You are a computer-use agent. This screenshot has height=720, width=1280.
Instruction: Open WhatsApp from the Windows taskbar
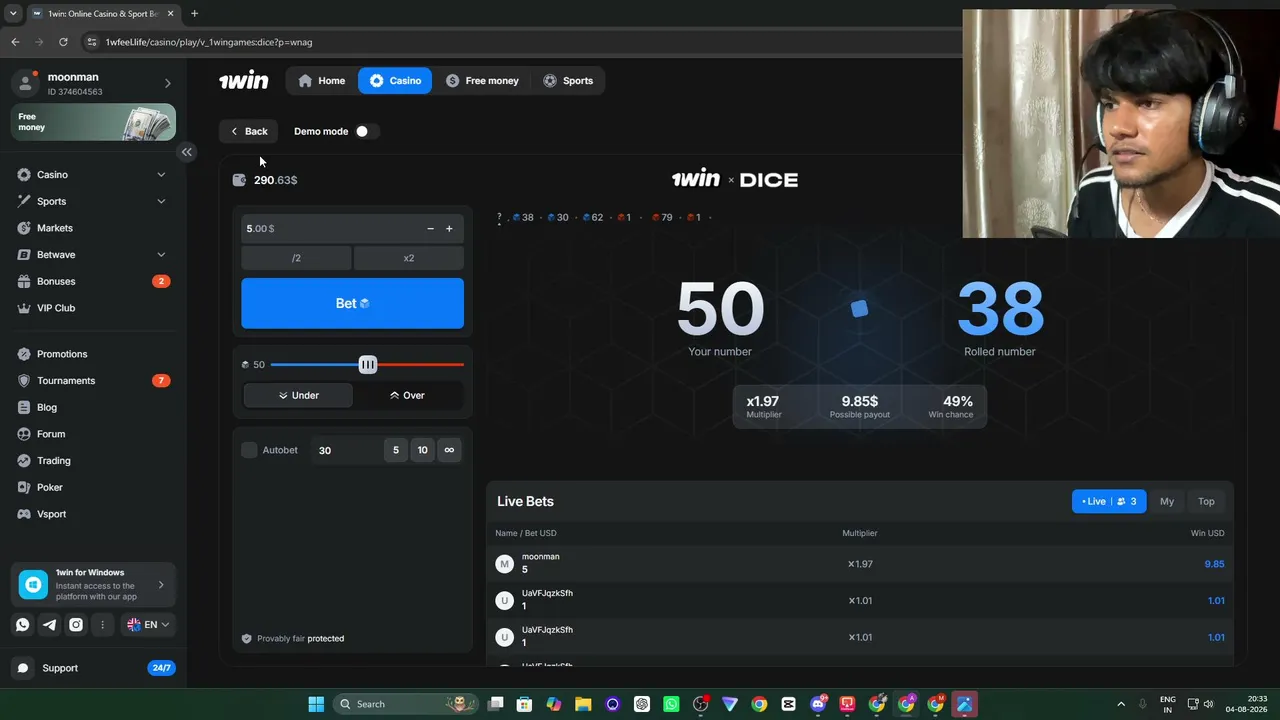coord(671,704)
